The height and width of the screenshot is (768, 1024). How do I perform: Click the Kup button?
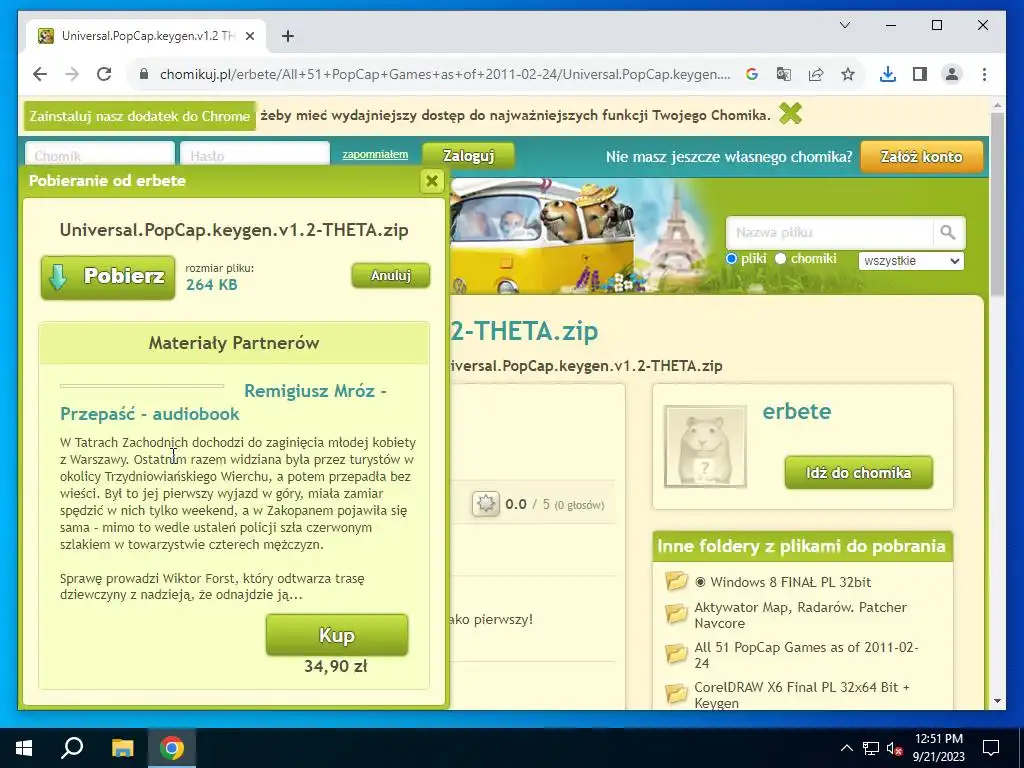337,635
